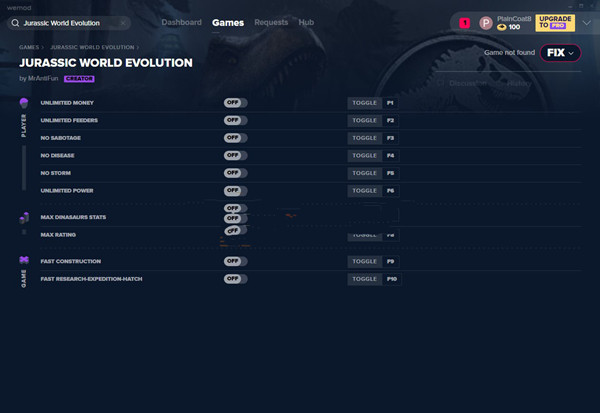Select the UNLIMITED FEEDERS cheat label
Image resolution: width=600 pixels, height=413 pixels.
pyautogui.click(x=69, y=121)
